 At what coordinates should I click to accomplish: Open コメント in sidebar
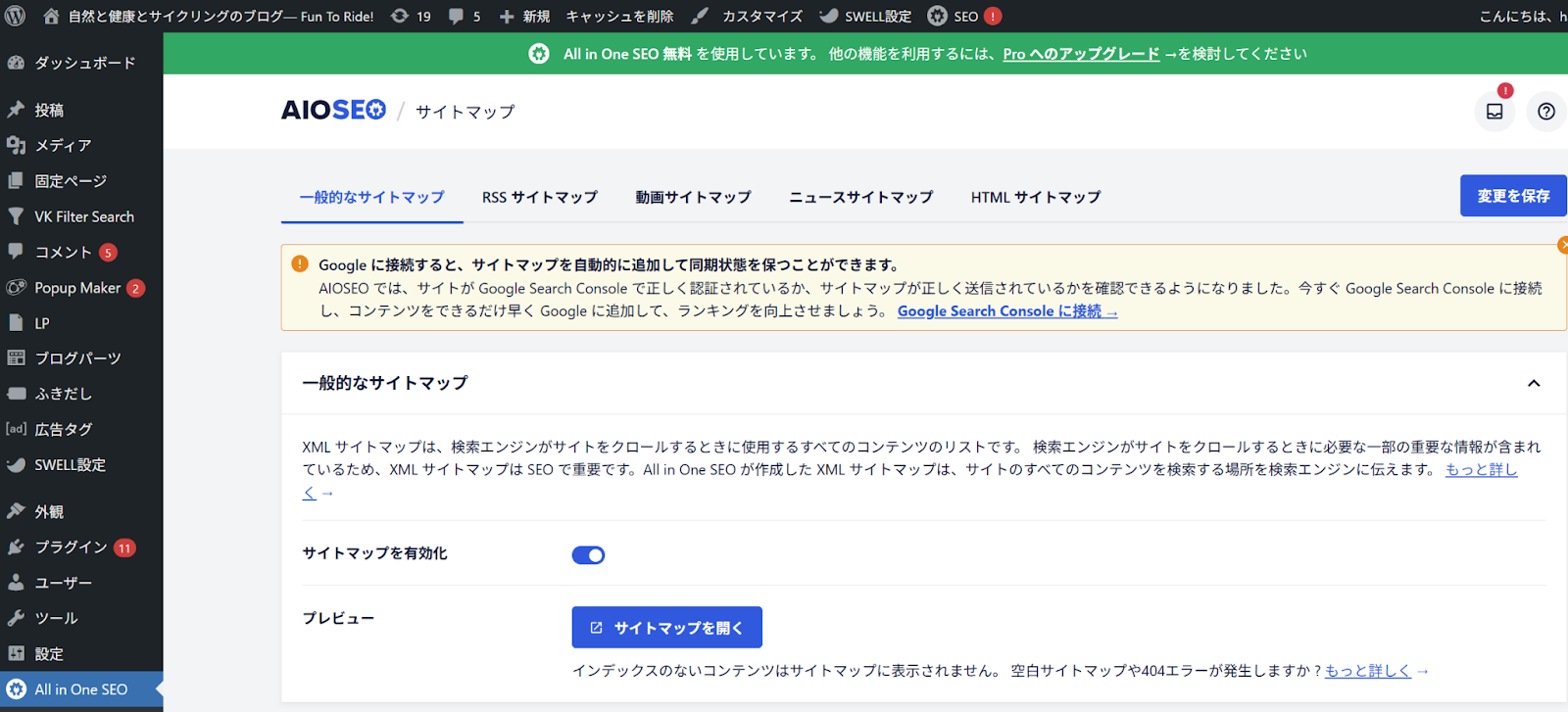tap(81, 252)
